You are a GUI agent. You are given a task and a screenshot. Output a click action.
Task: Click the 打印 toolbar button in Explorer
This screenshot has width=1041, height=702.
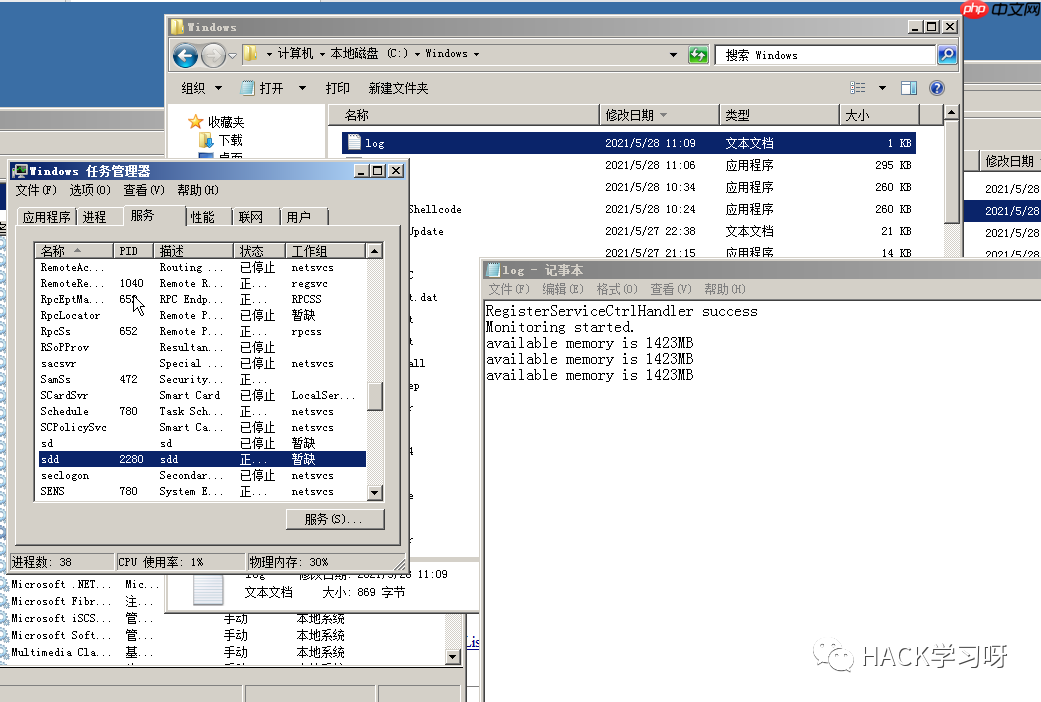click(x=338, y=87)
